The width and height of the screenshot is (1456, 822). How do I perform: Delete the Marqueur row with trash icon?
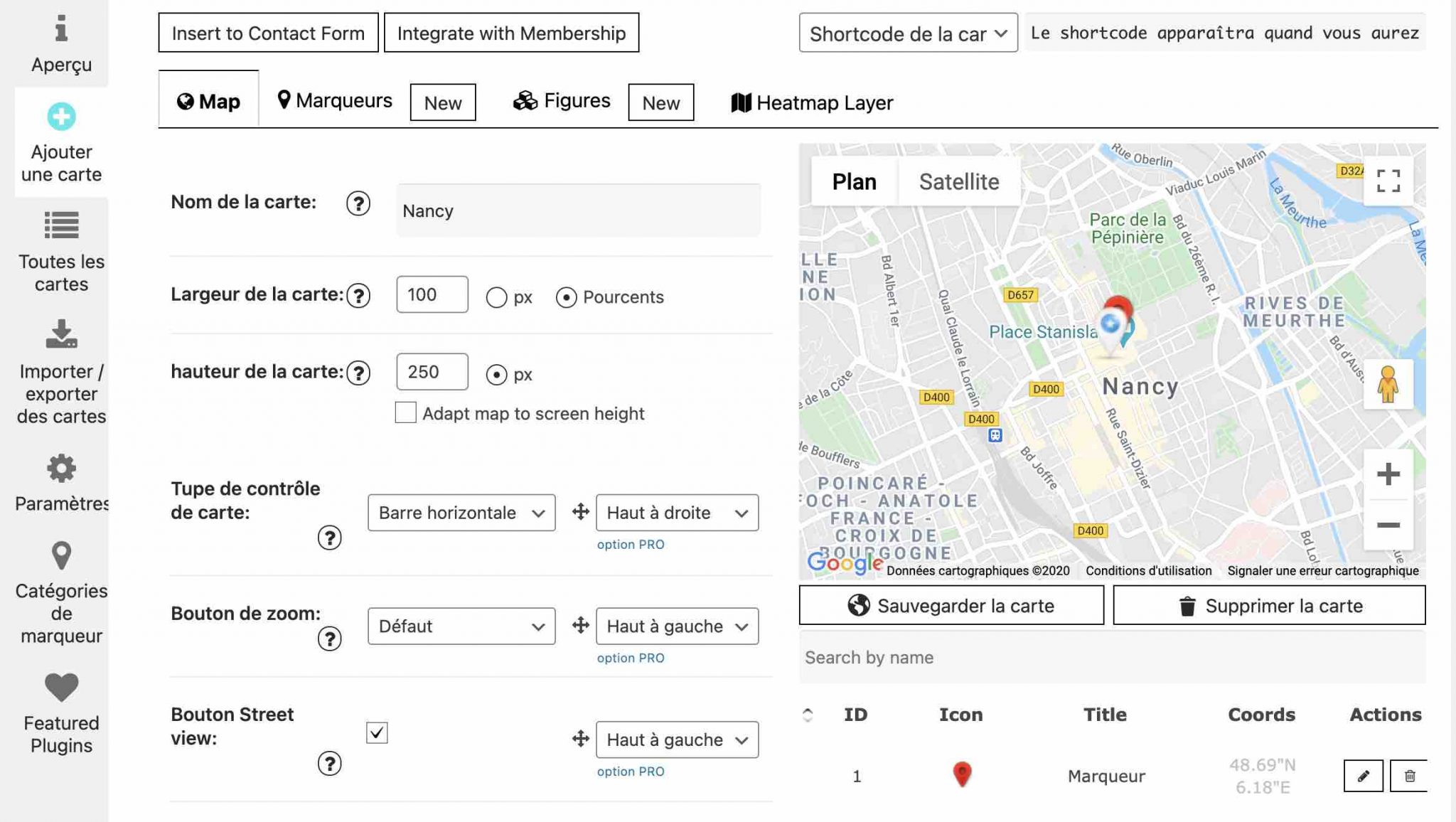coord(1410,776)
